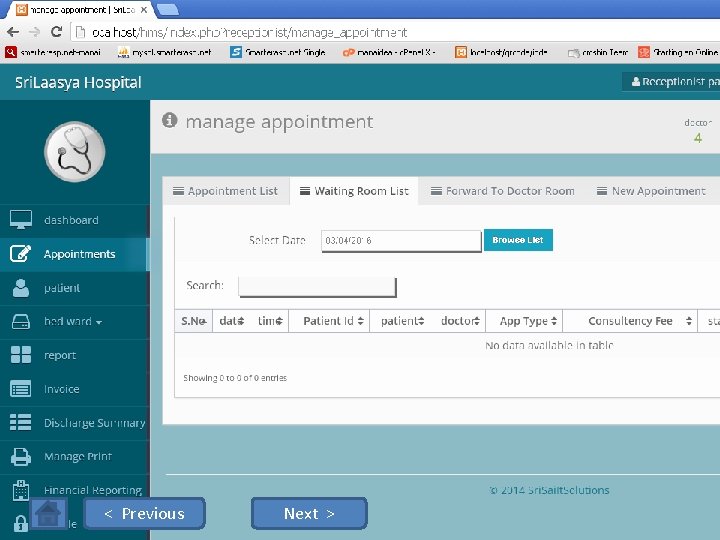Click the bed ward drive icon
Image resolution: width=720 pixels, height=540 pixels.
(21, 321)
